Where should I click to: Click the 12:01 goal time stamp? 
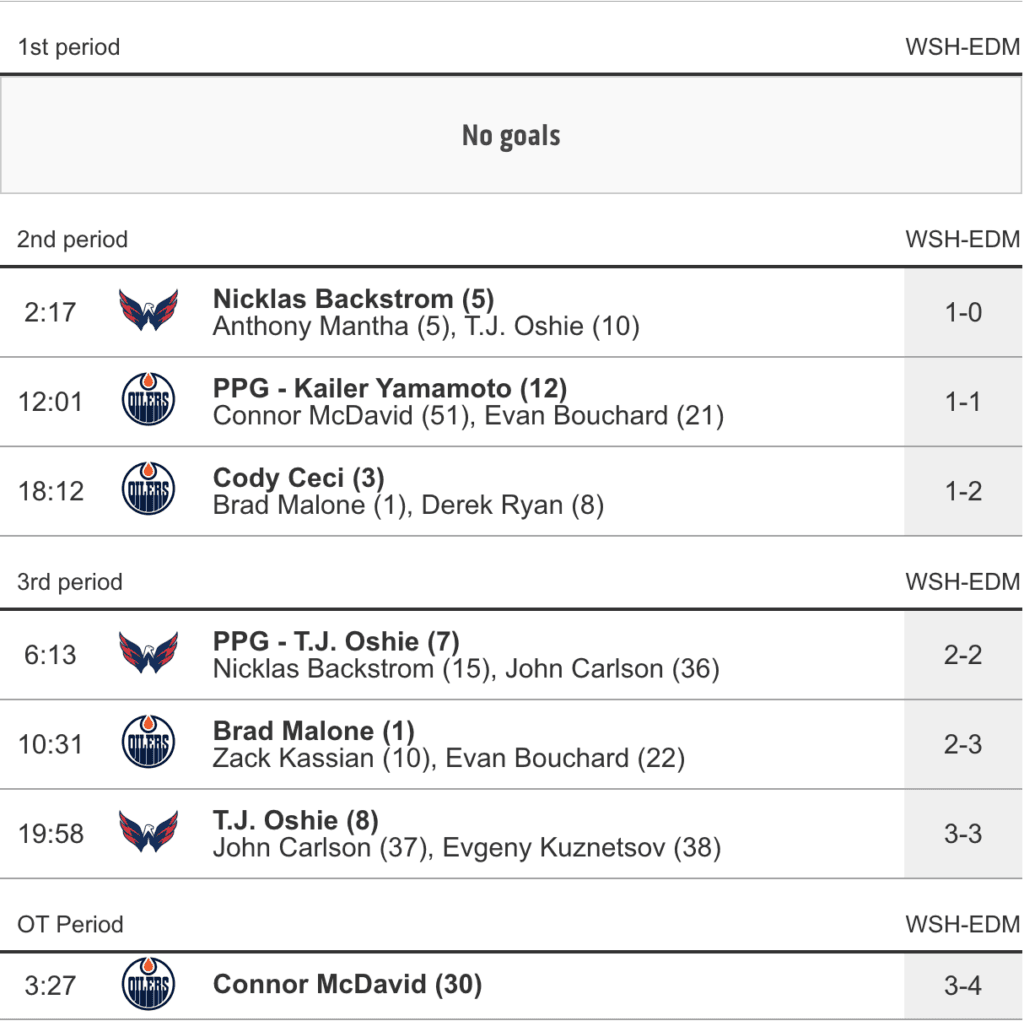[x=51, y=402]
